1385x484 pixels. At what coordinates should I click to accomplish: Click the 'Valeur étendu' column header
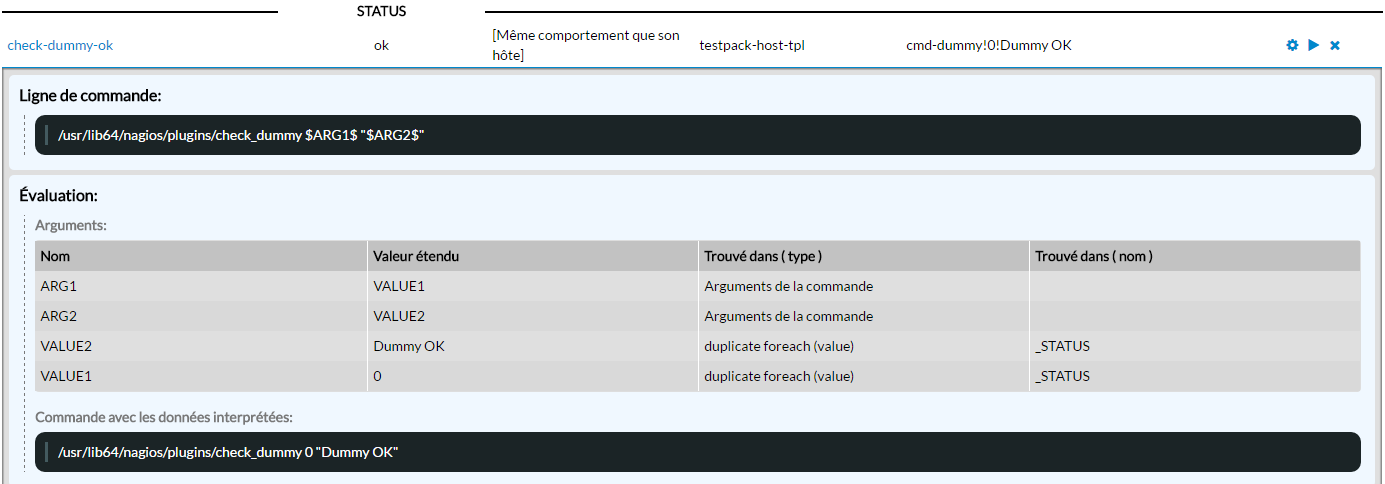416,256
